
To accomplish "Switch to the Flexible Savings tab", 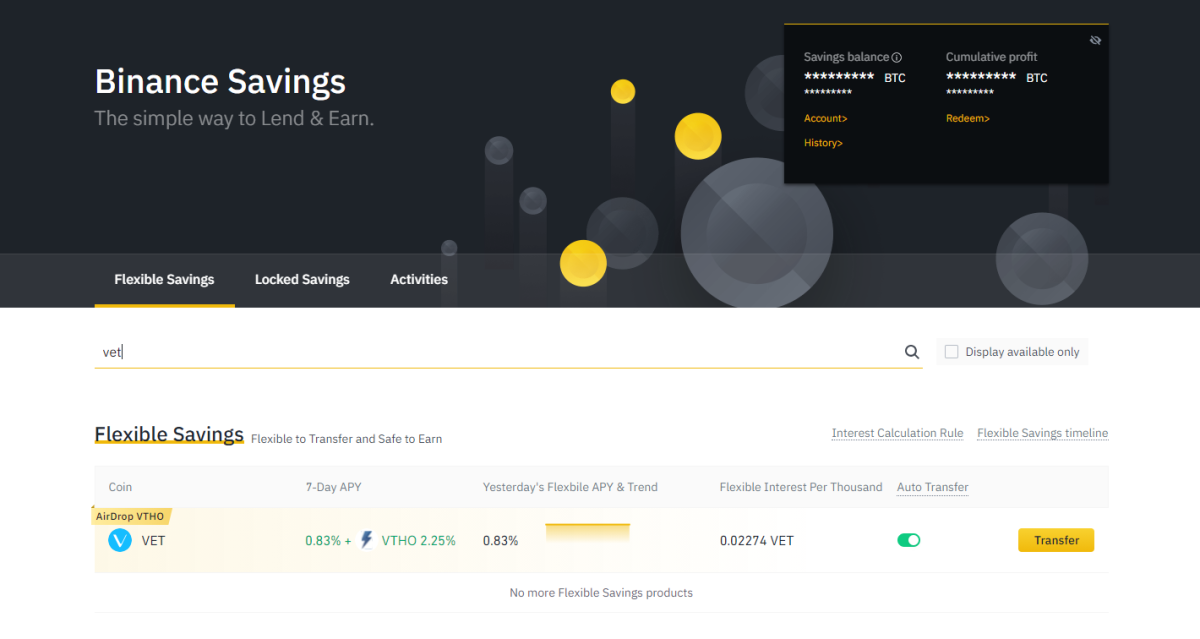I will (164, 279).
